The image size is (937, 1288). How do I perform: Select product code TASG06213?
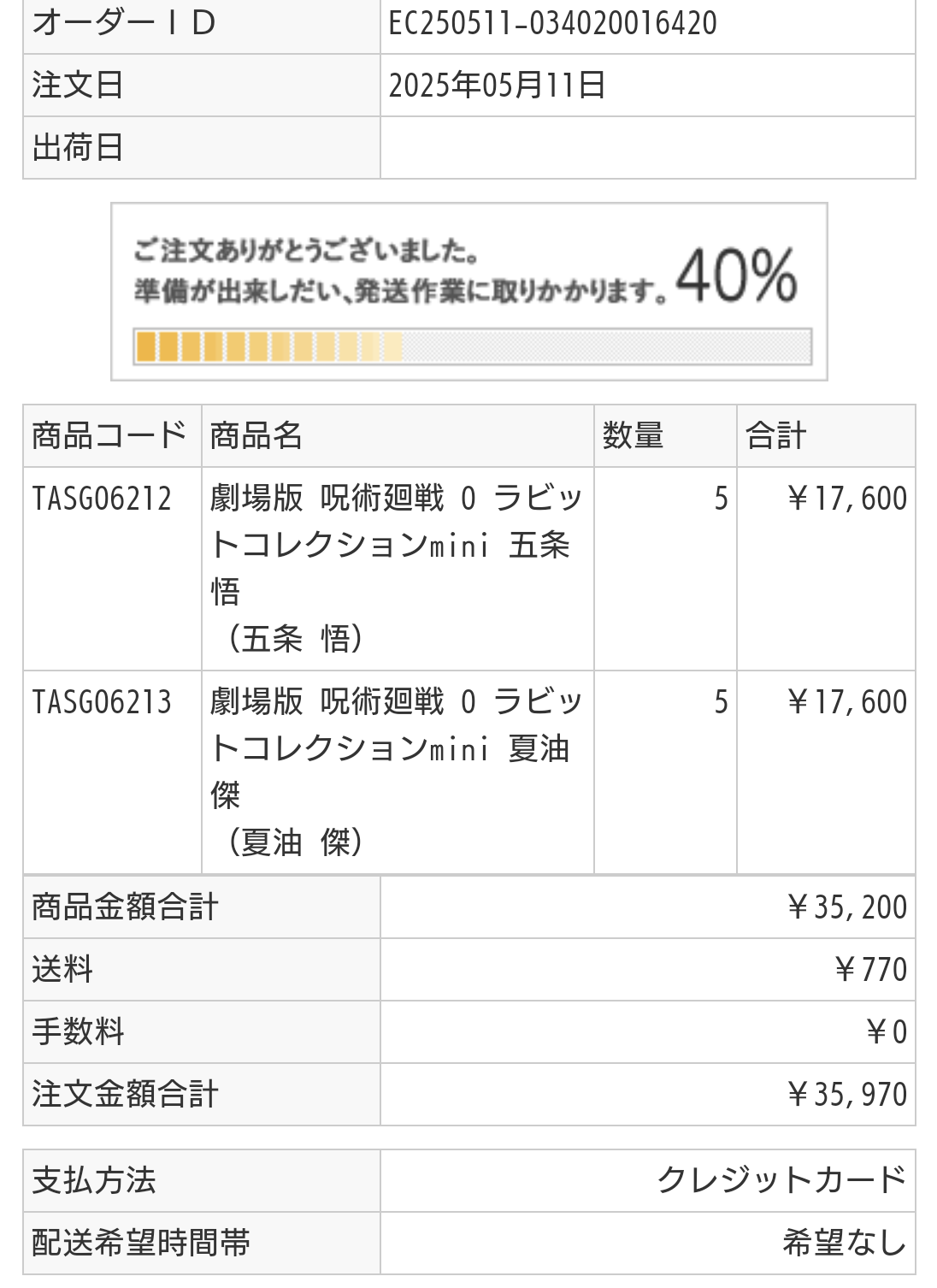102,702
